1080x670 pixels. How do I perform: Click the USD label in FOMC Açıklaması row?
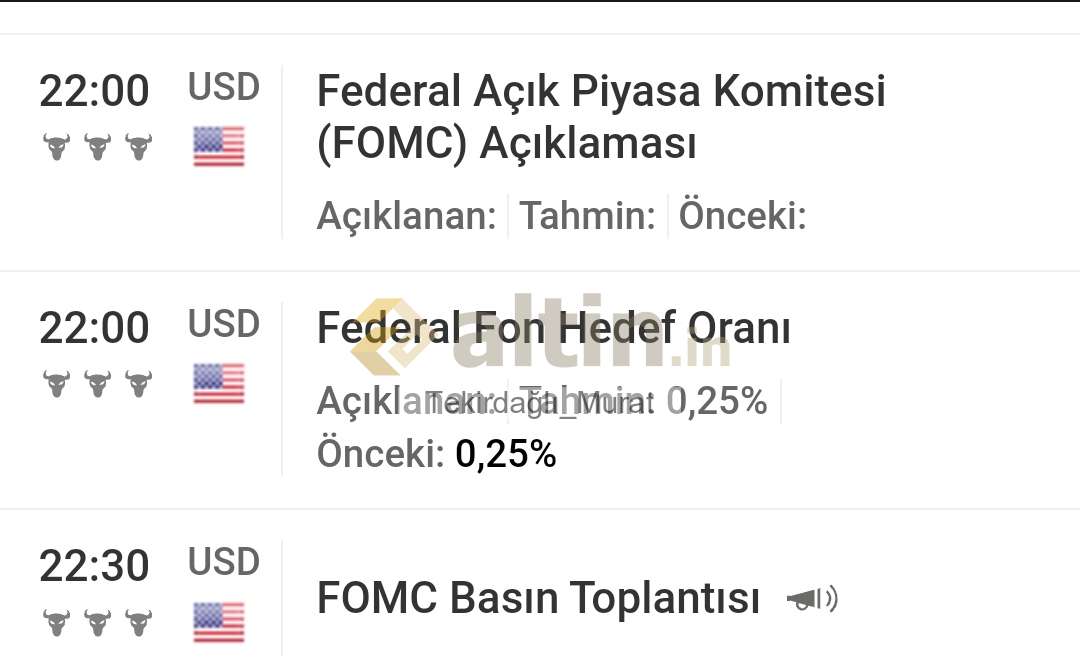[224, 87]
